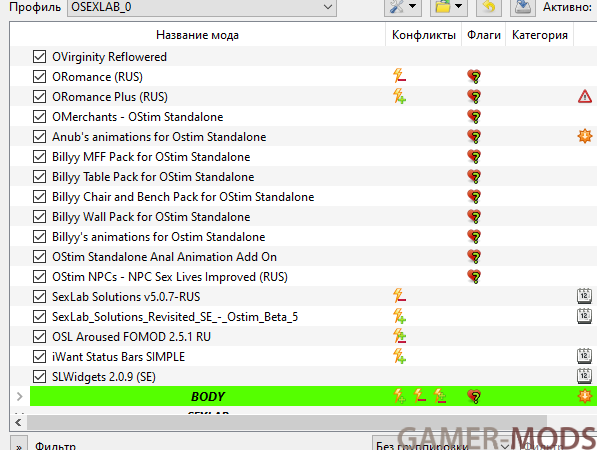Disable Billyy MFF Pack checkbox
This screenshot has width=597, height=450.
(40, 156)
